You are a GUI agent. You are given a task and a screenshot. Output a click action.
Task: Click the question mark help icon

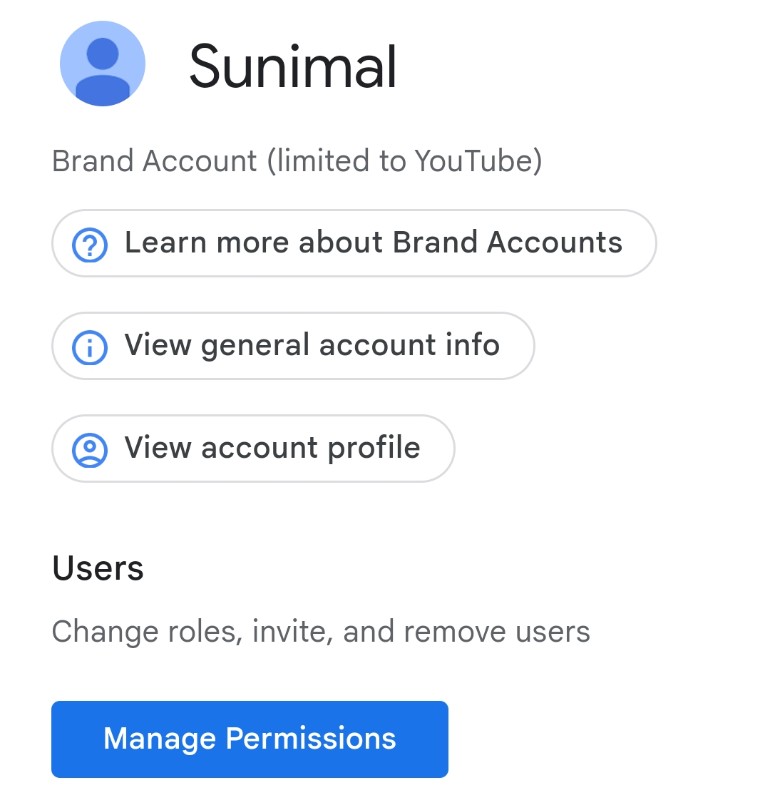(89, 245)
